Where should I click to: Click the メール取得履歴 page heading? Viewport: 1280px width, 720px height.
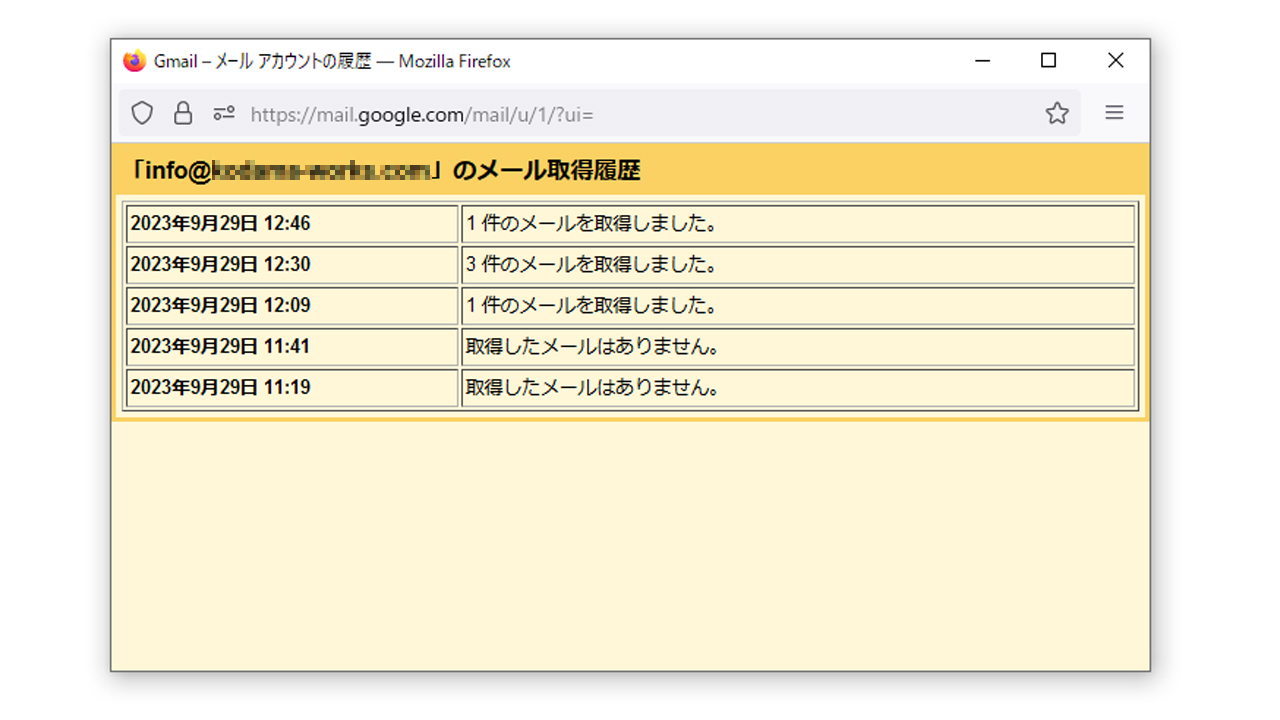(385, 170)
